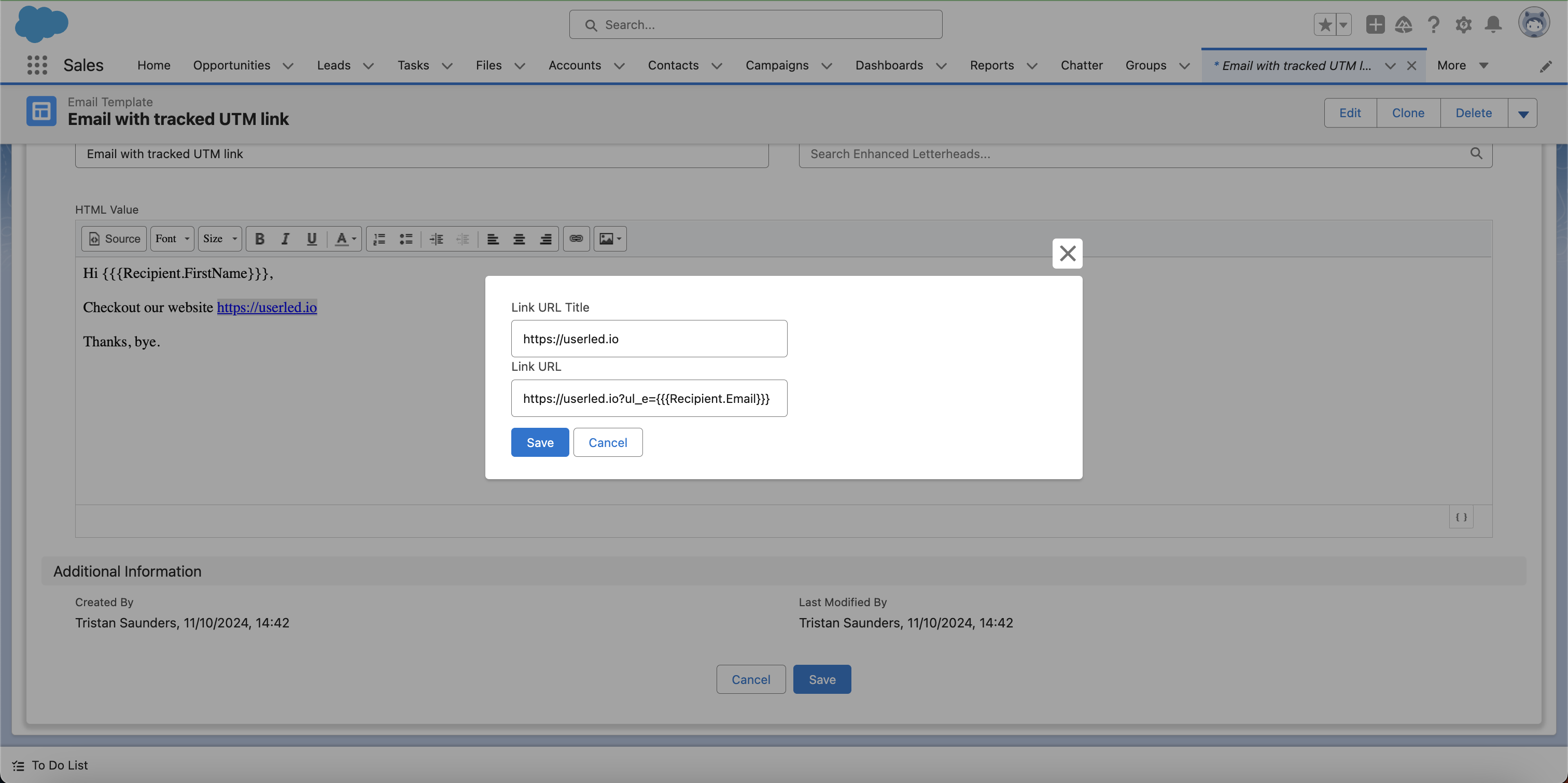The image size is (1568, 783).
Task: Click Save in the link dialog
Action: tap(539, 442)
